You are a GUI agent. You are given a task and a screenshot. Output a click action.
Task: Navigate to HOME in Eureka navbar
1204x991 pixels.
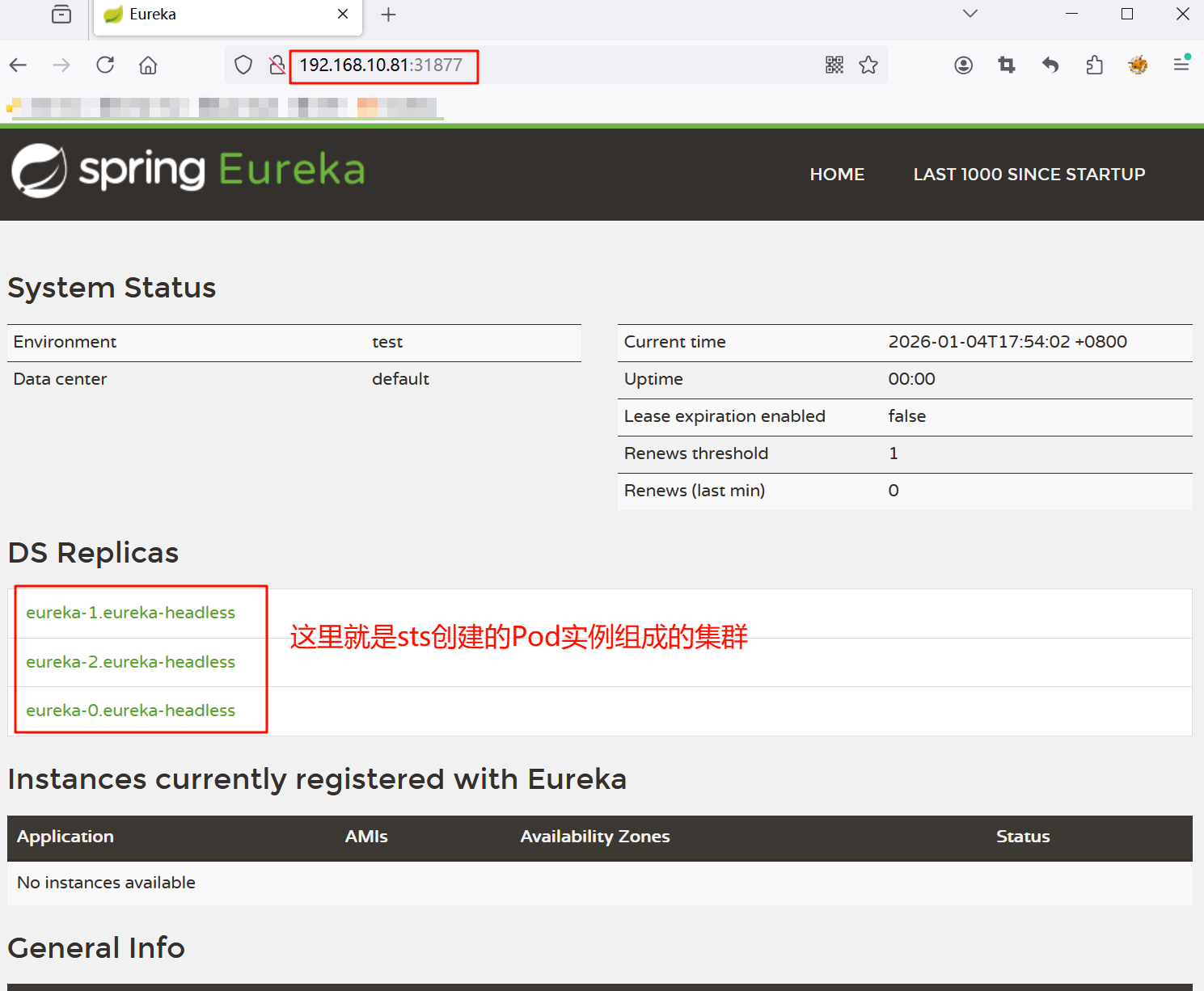tap(837, 175)
